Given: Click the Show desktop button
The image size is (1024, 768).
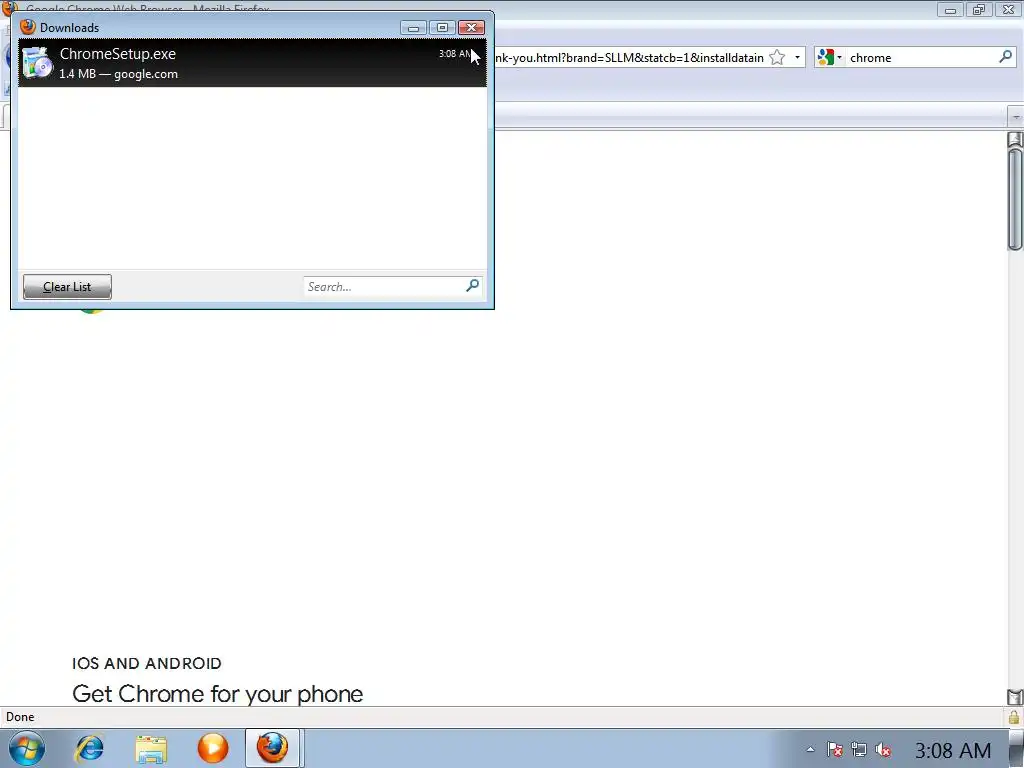Looking at the screenshot, I should [x=1017, y=749].
